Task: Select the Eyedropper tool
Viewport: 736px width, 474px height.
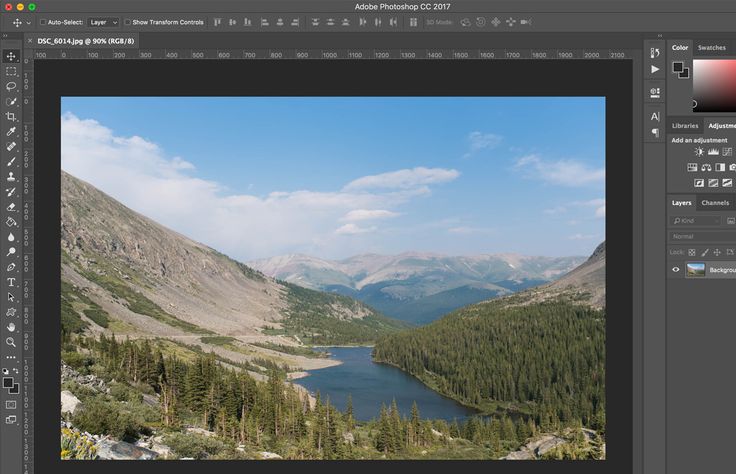Action: [x=11, y=131]
